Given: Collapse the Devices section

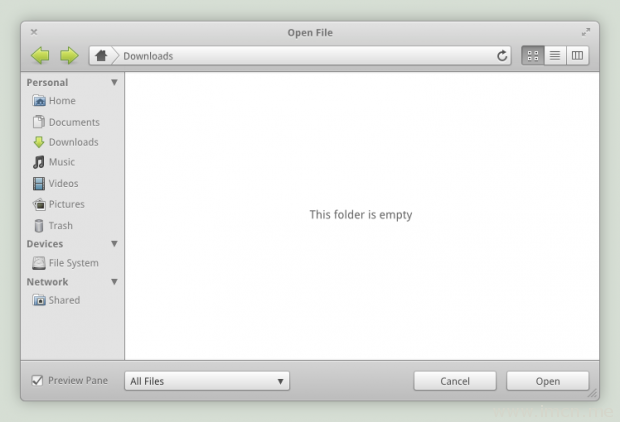Looking at the screenshot, I should pos(114,244).
